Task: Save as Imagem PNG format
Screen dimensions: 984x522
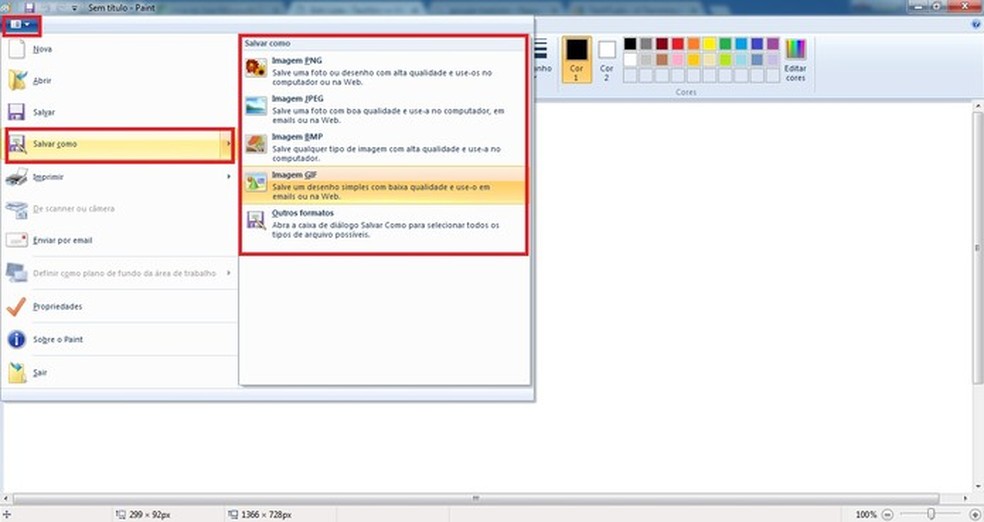Action: coord(383,71)
